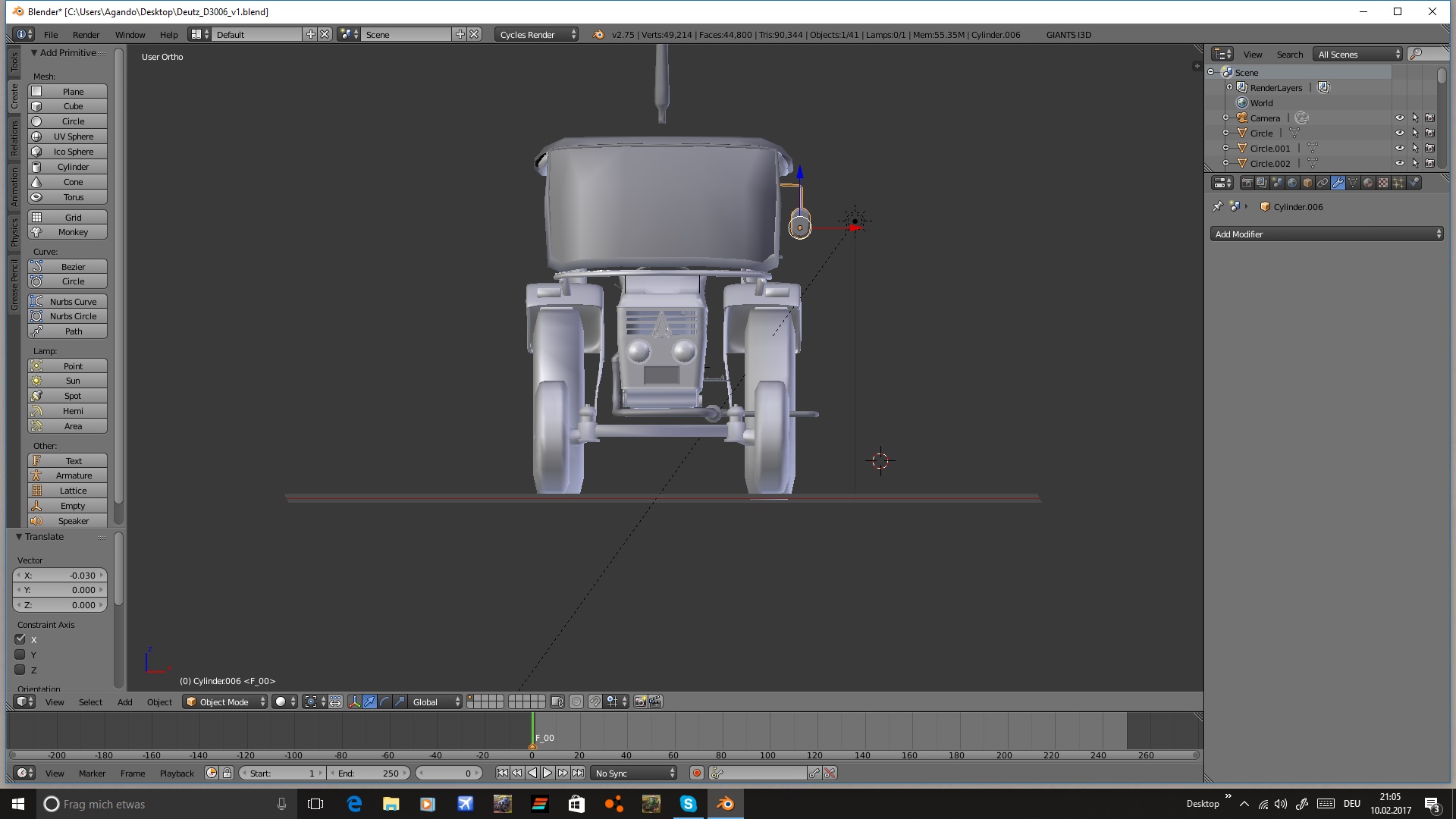
Task: Click the OpenGL render animation clapperboard icon
Action: pos(656,701)
